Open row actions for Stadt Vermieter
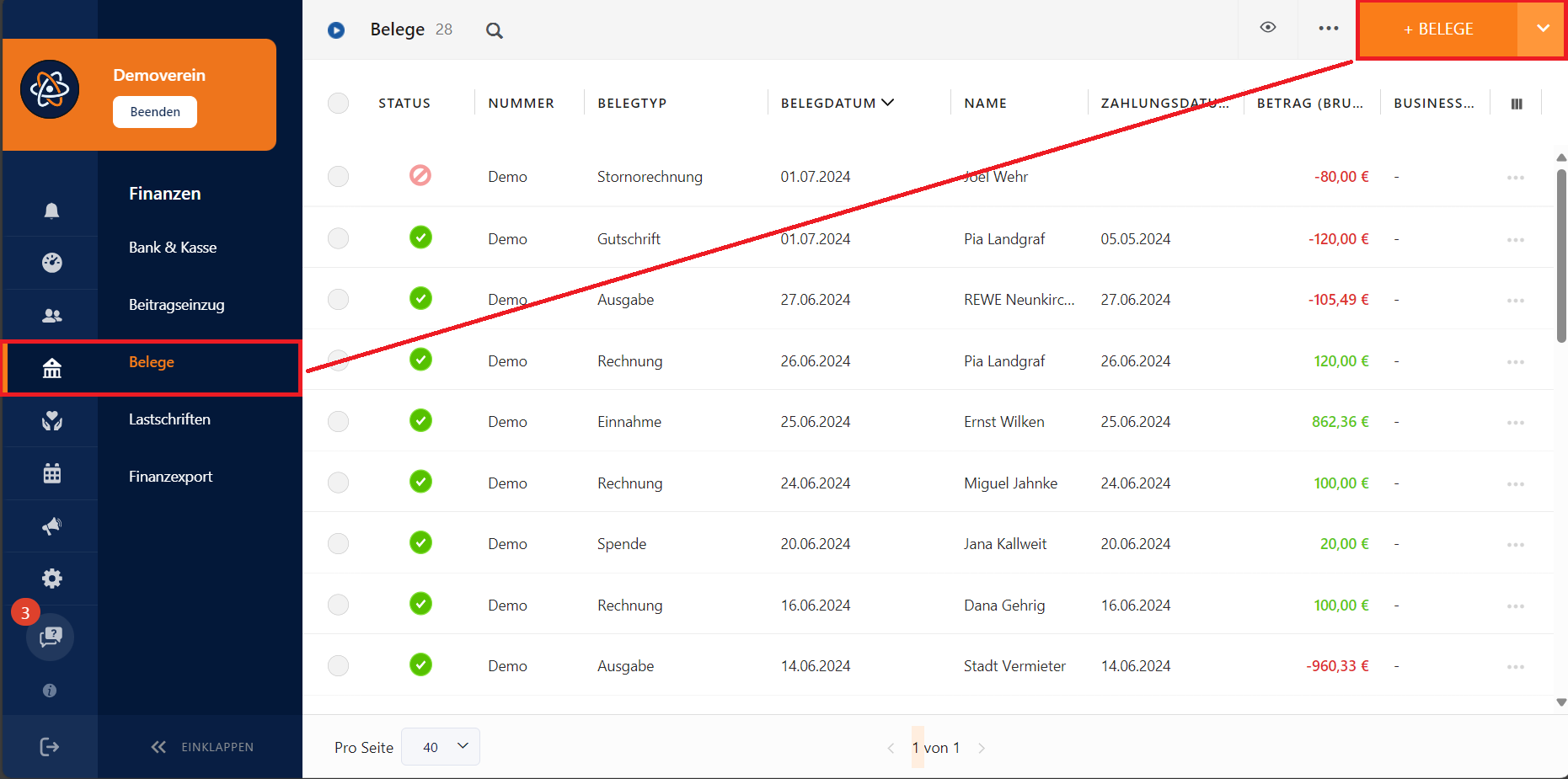The width and height of the screenshot is (1568, 779). pos(1516,667)
